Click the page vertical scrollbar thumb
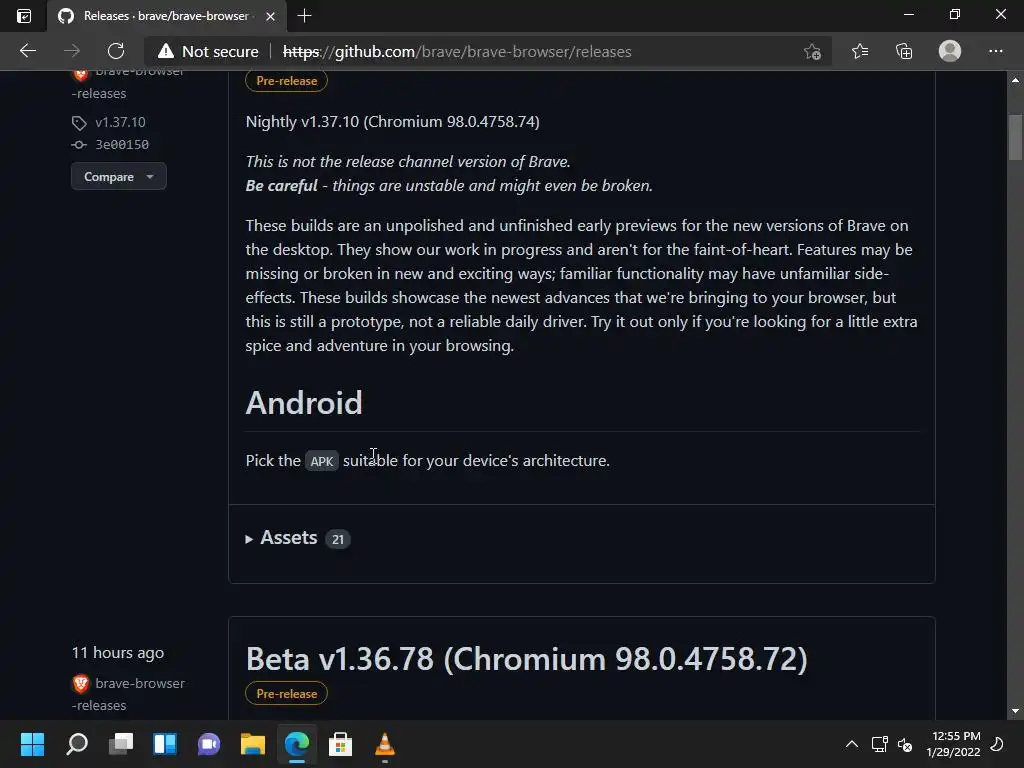1024x768 pixels. tap(1015, 137)
